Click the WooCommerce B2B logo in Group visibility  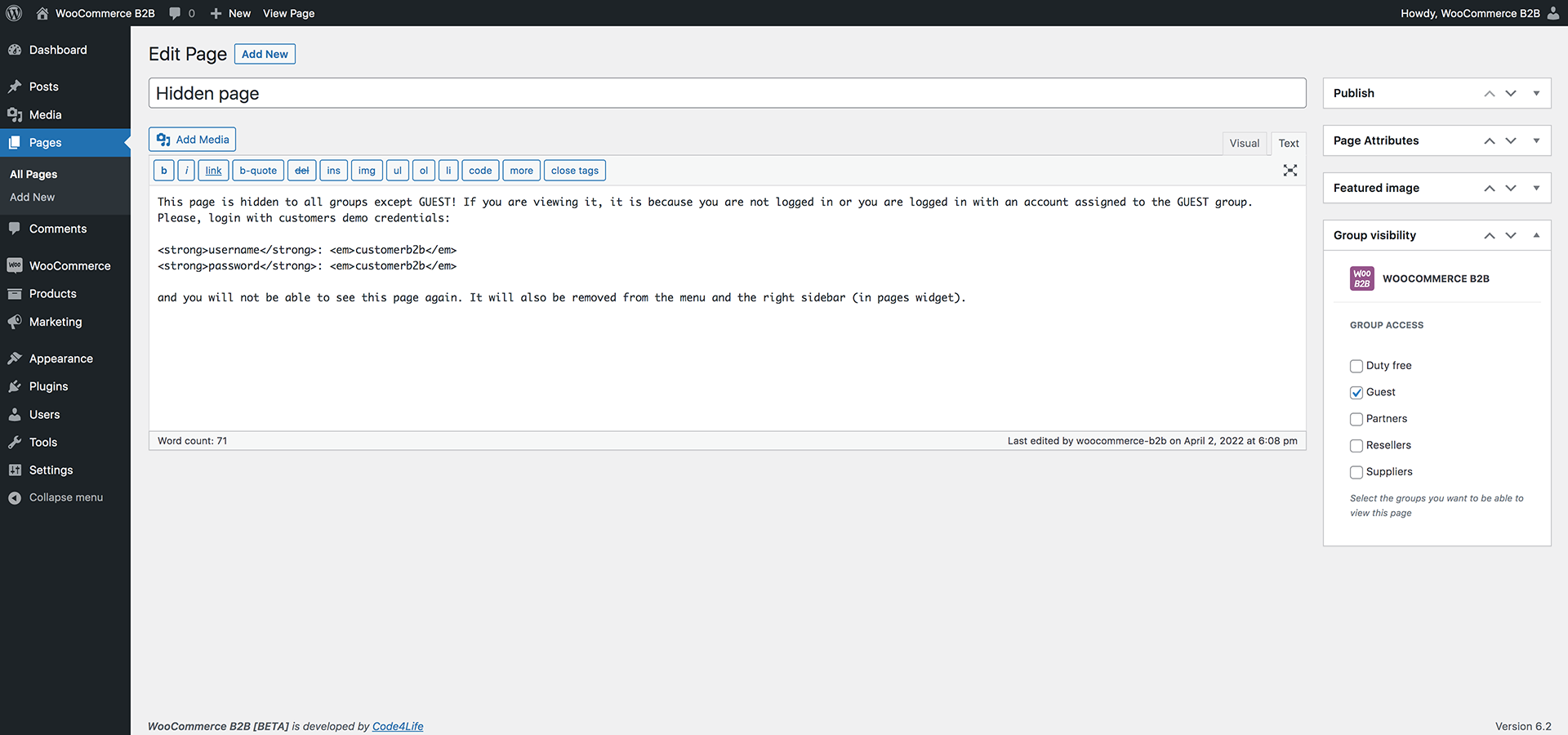(x=1362, y=278)
